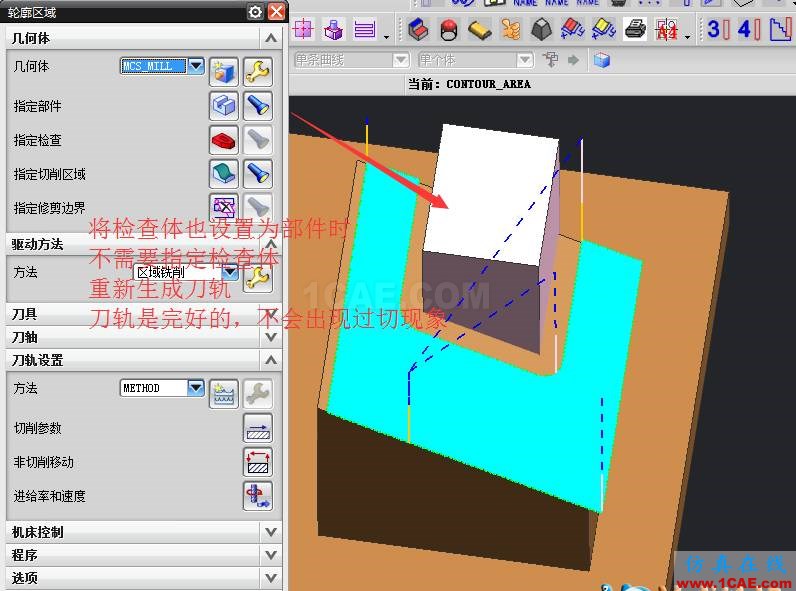The image size is (796, 591).
Task: Display cut area with flashlight in 指定切削区域 row
Action: click(258, 174)
